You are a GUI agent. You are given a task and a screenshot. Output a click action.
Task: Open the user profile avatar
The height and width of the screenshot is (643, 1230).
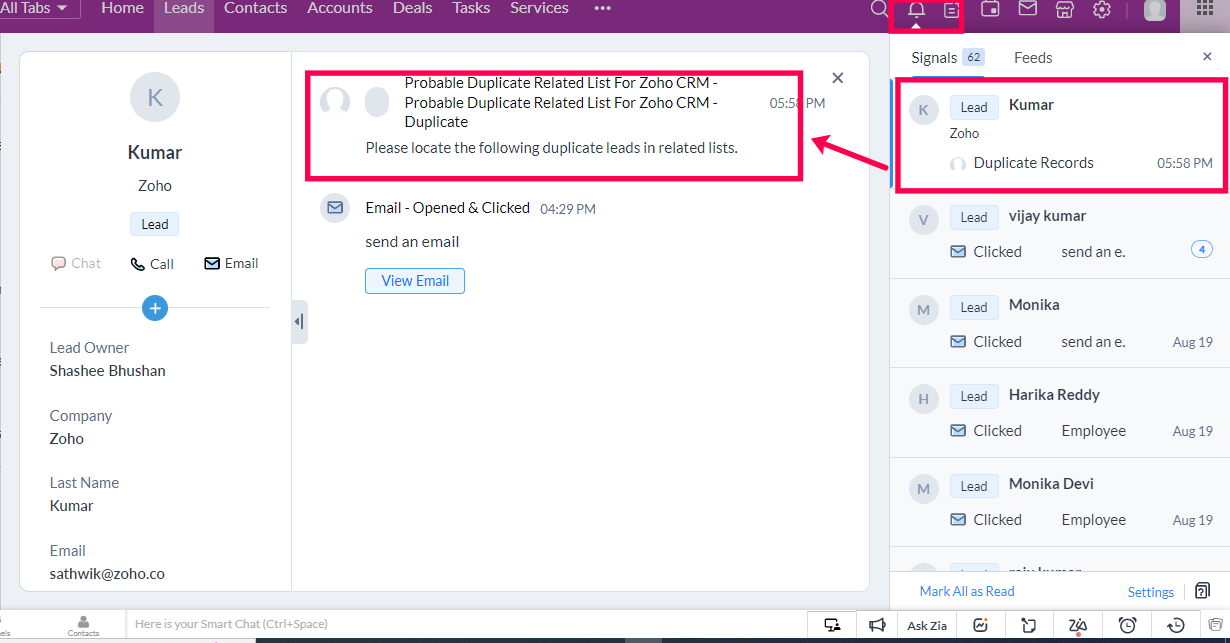tap(1155, 10)
